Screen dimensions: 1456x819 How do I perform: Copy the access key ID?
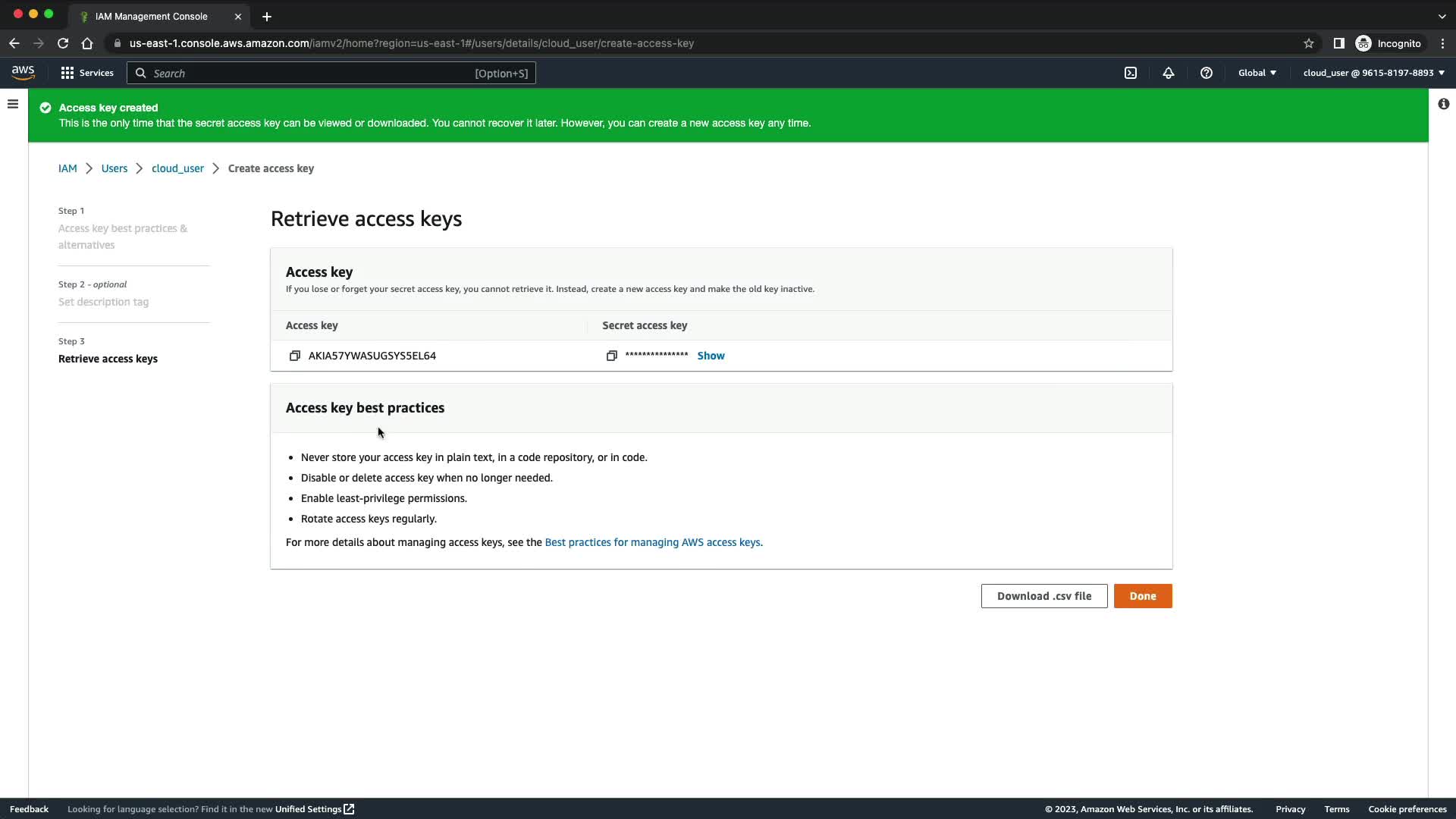coord(295,356)
